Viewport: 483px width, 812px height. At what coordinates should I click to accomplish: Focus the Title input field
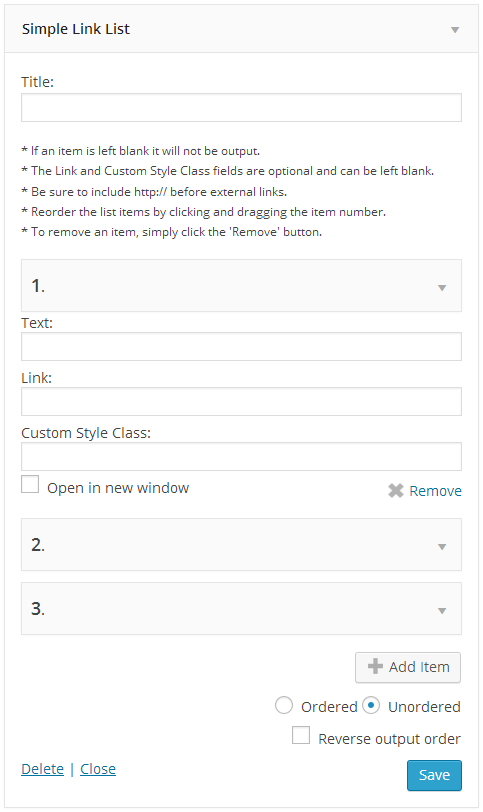(x=241, y=108)
